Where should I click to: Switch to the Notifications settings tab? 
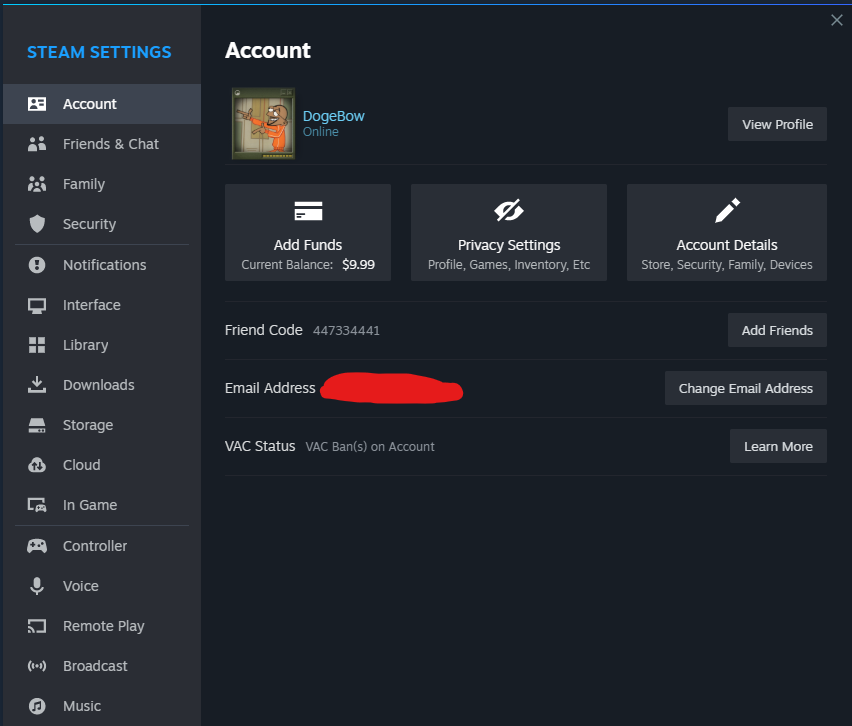point(102,265)
